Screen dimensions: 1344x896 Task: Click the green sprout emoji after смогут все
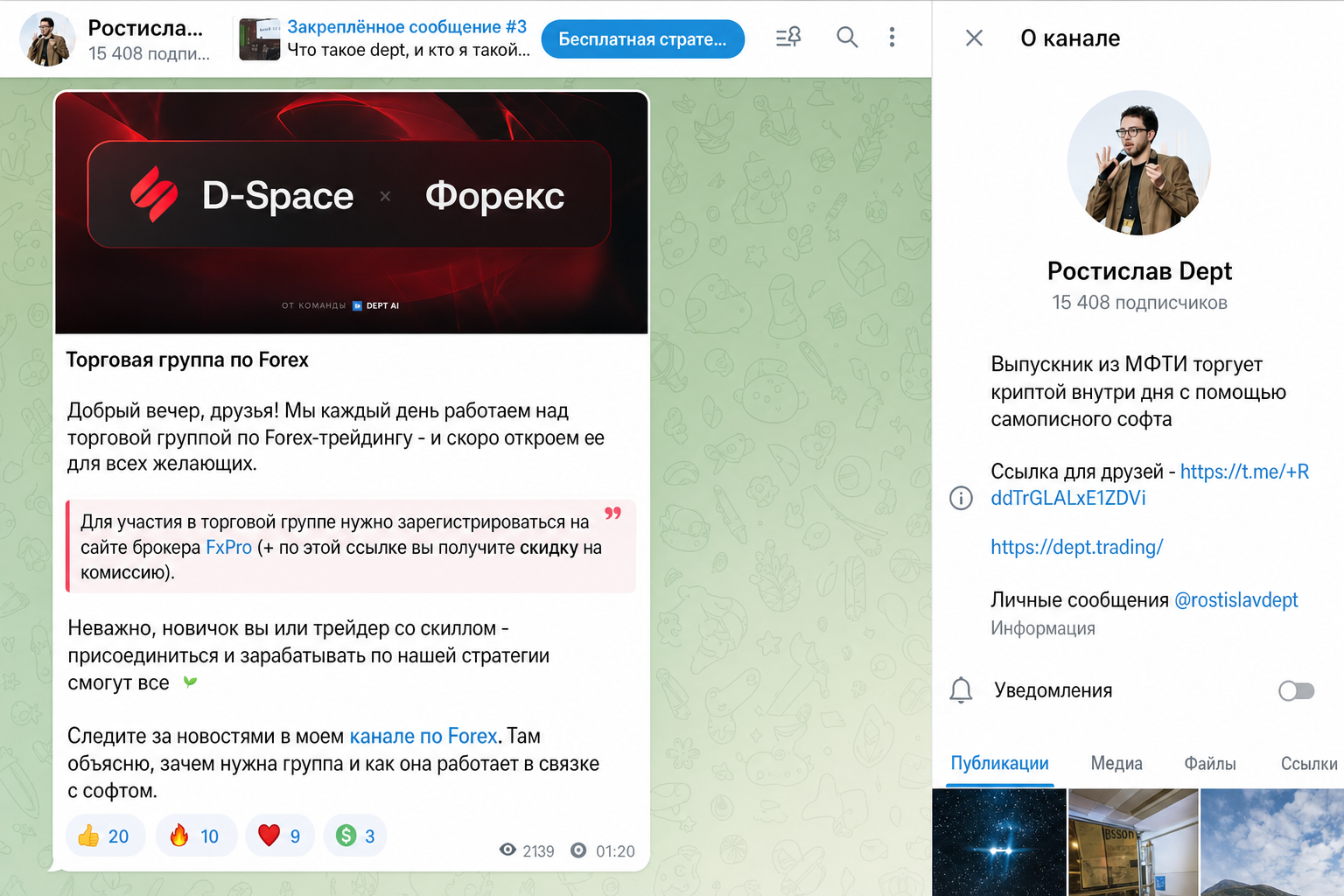pos(190,682)
